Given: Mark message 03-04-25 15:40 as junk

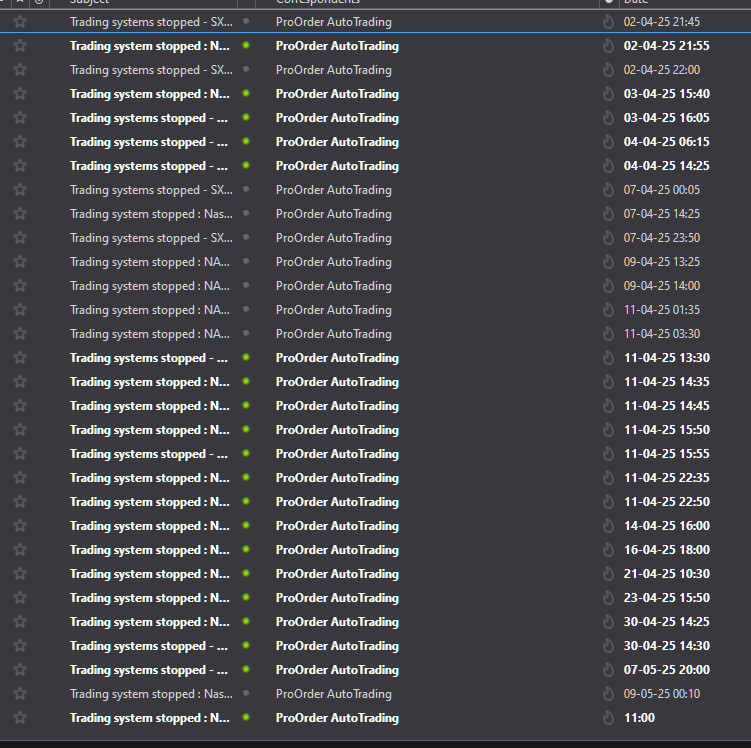Looking at the screenshot, I should (608, 93).
